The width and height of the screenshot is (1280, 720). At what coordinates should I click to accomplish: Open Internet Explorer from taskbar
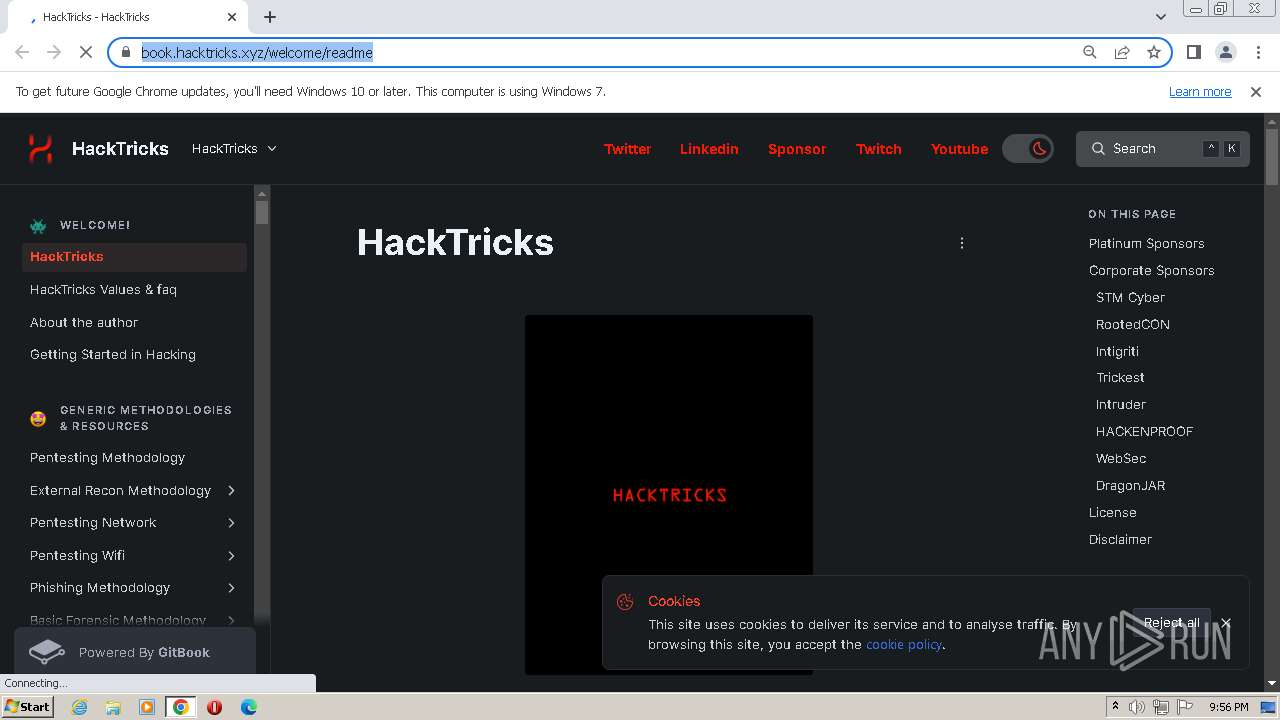point(80,707)
